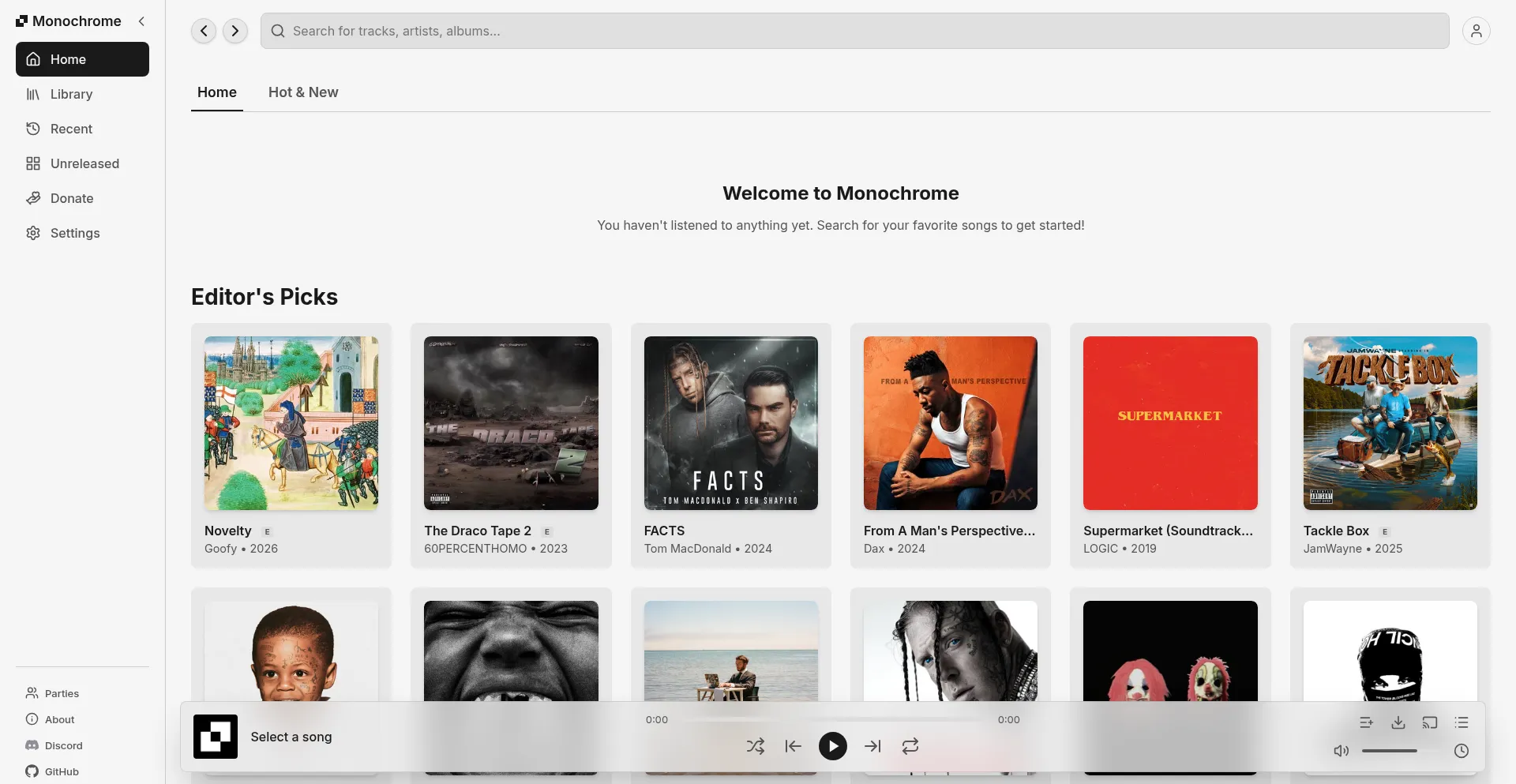Image resolution: width=1516 pixels, height=784 pixels.
Task: Click the Dax • 2024 text
Action: click(895, 549)
